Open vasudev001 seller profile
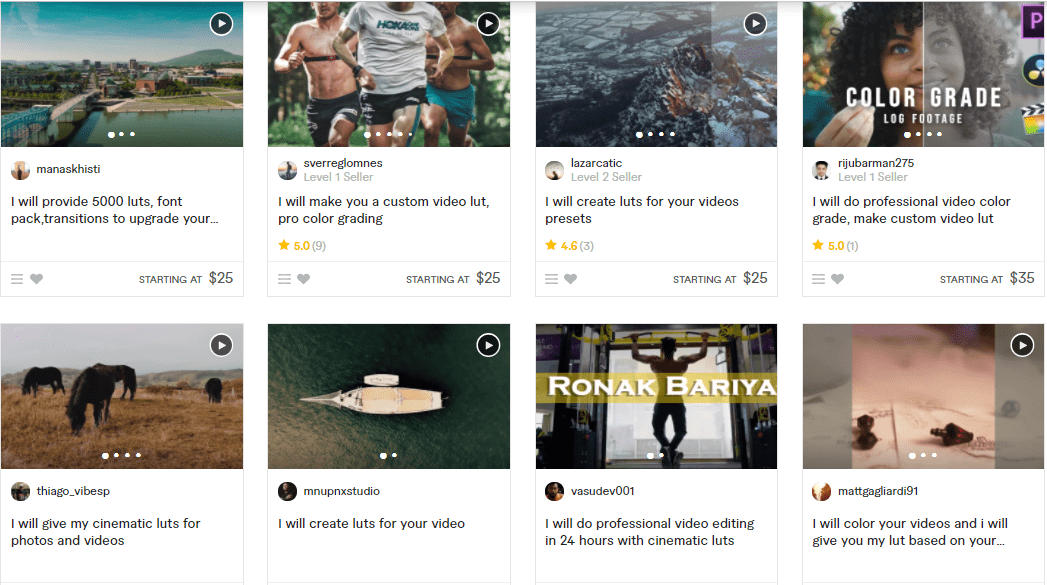Screen dimensions: 1047x585 (x=602, y=491)
